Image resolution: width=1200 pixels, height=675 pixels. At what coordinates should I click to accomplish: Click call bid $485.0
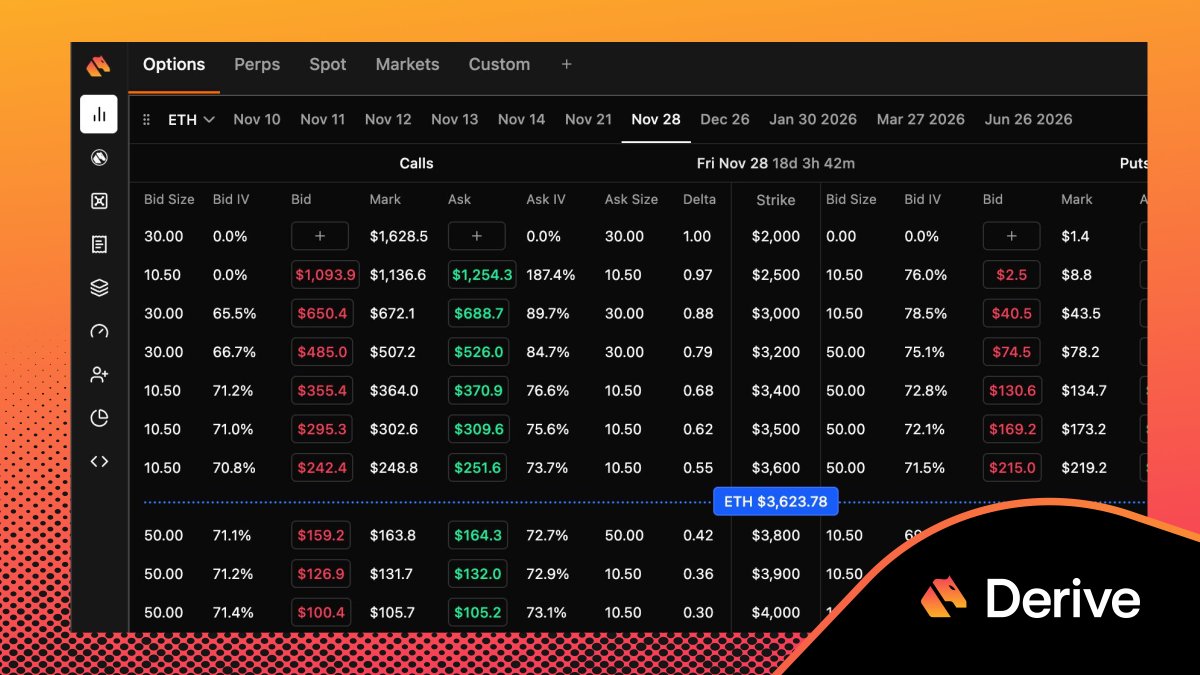pos(321,352)
